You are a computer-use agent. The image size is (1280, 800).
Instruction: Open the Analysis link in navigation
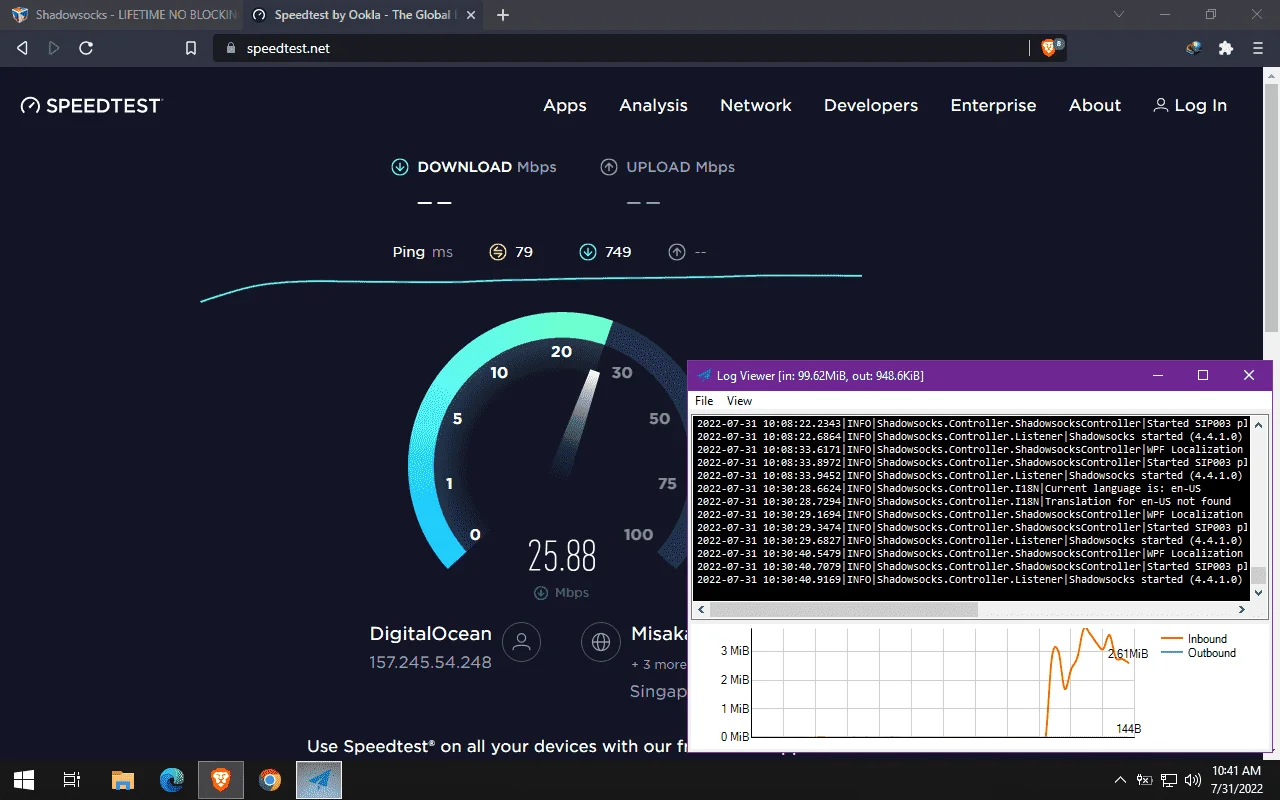(654, 105)
